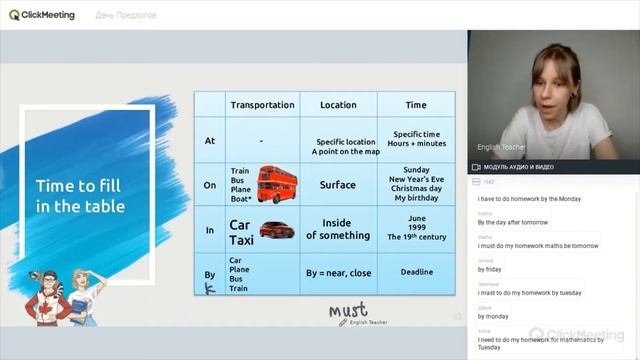Select the 'Time' column header

click(416, 105)
